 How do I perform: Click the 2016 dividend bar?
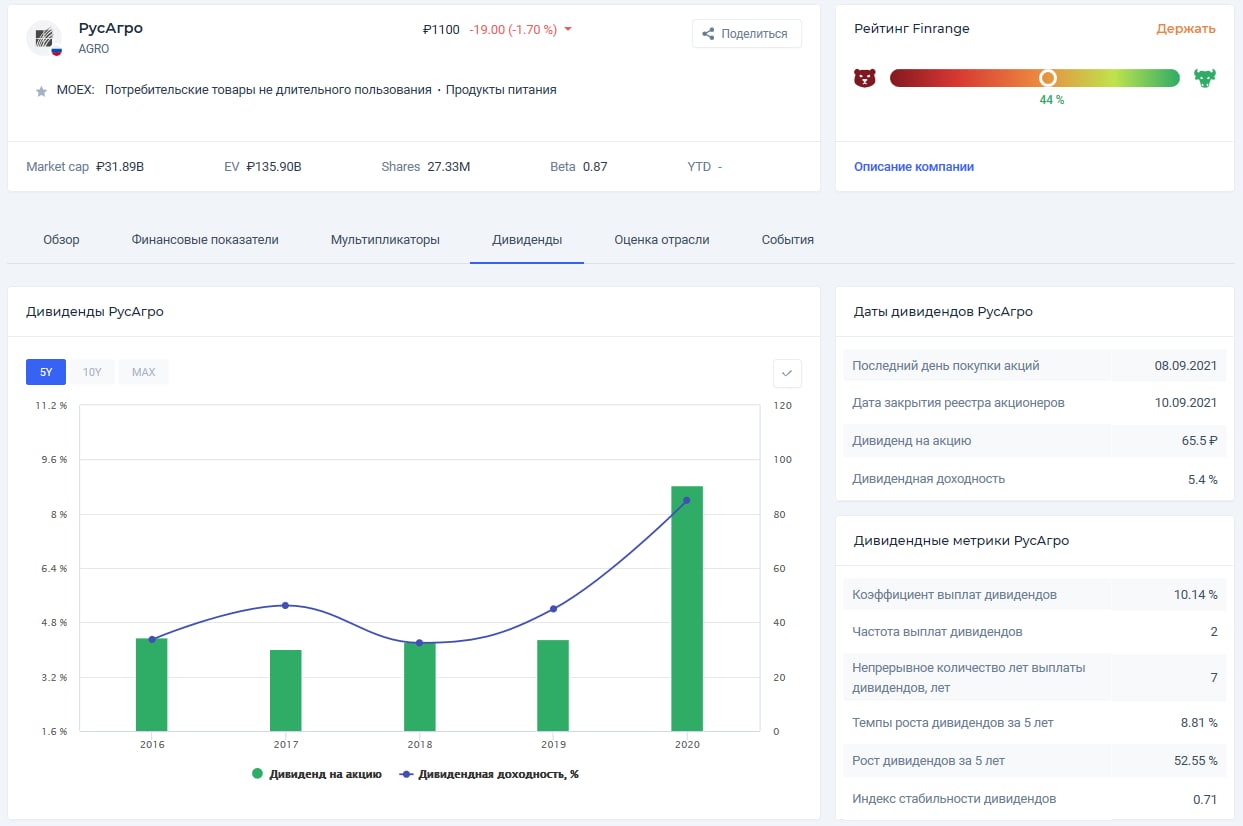[152, 685]
